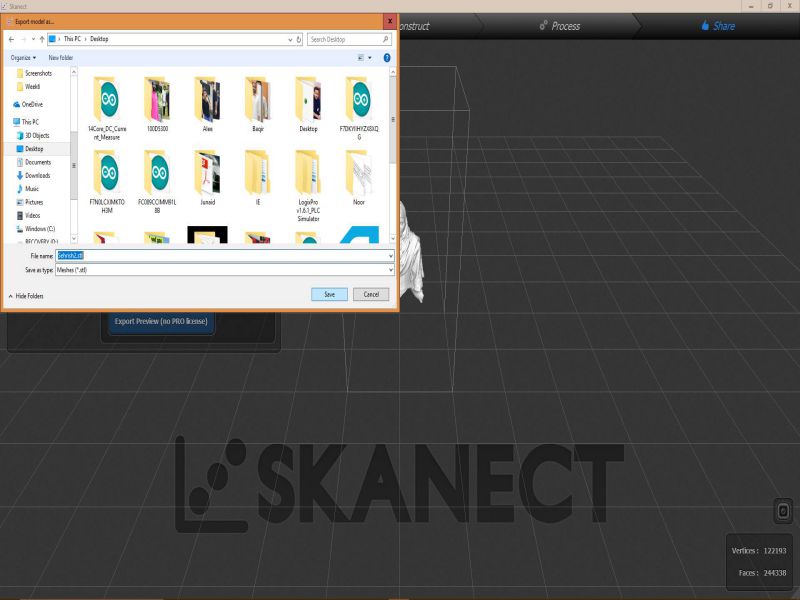Select the FTN0LCXIMKT0H3M folder
This screenshot has height=600, width=800.
tap(107, 182)
